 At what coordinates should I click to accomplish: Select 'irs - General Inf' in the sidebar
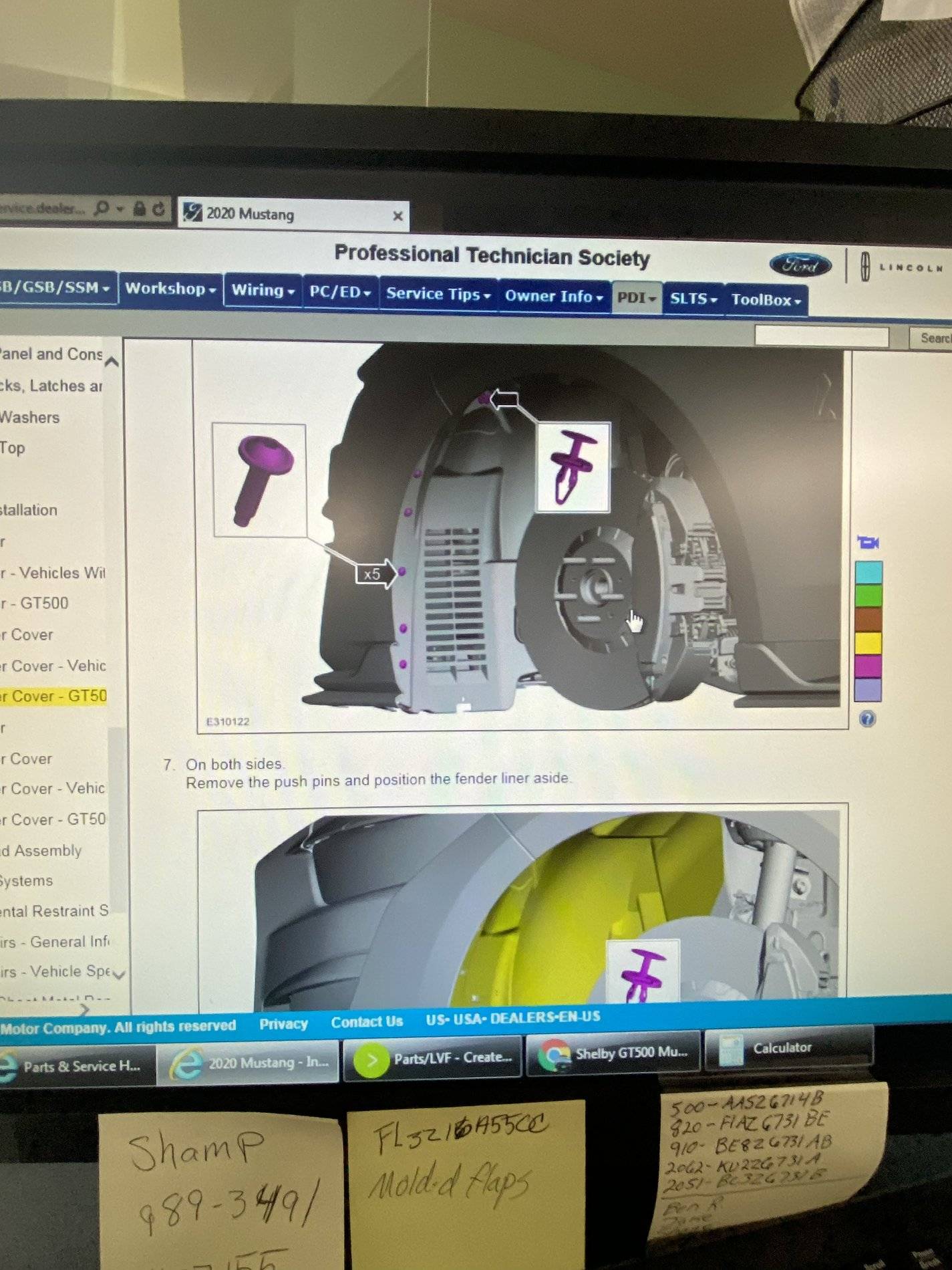point(54,942)
